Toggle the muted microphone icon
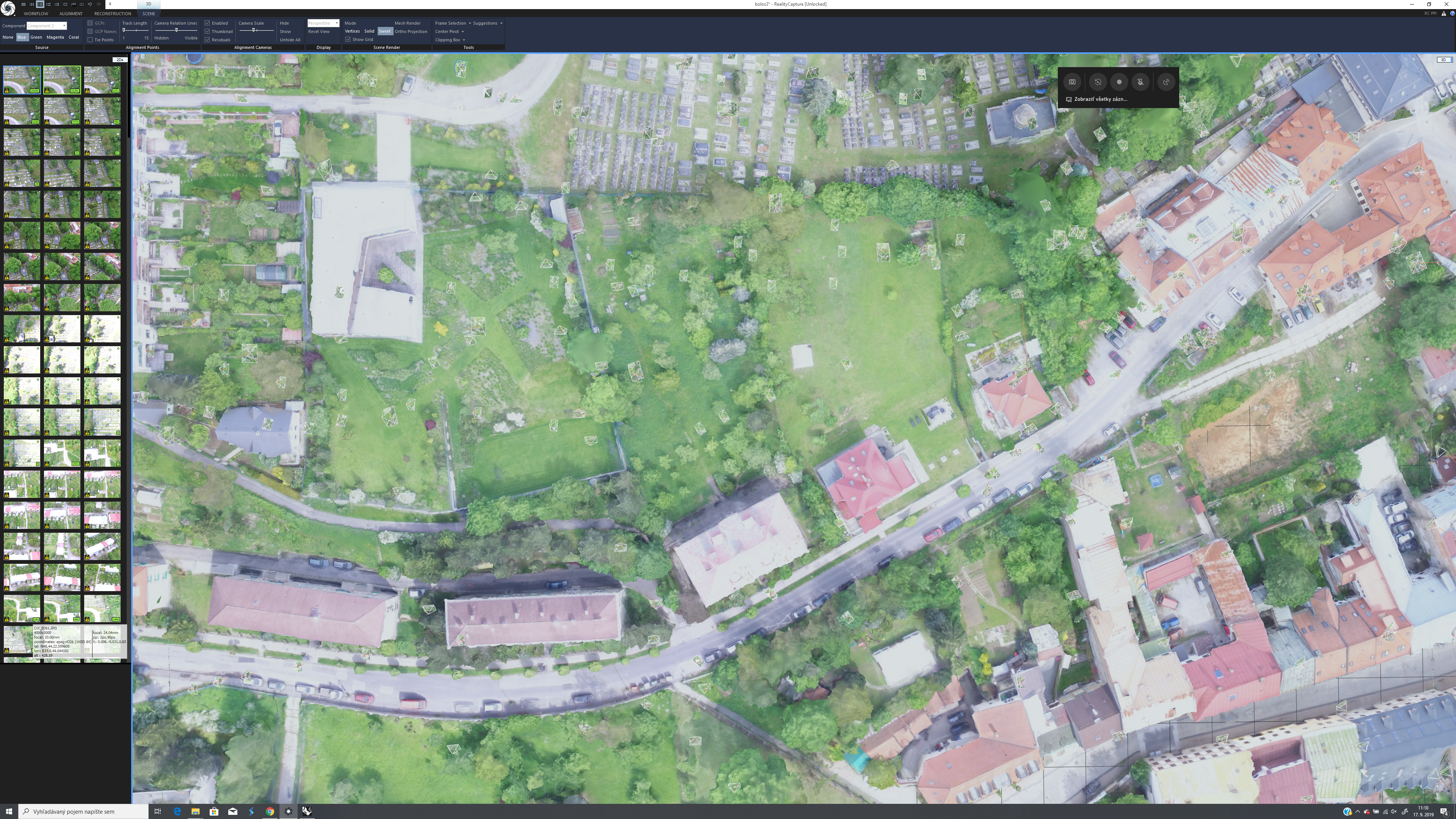1456x819 pixels. pos(1140,82)
